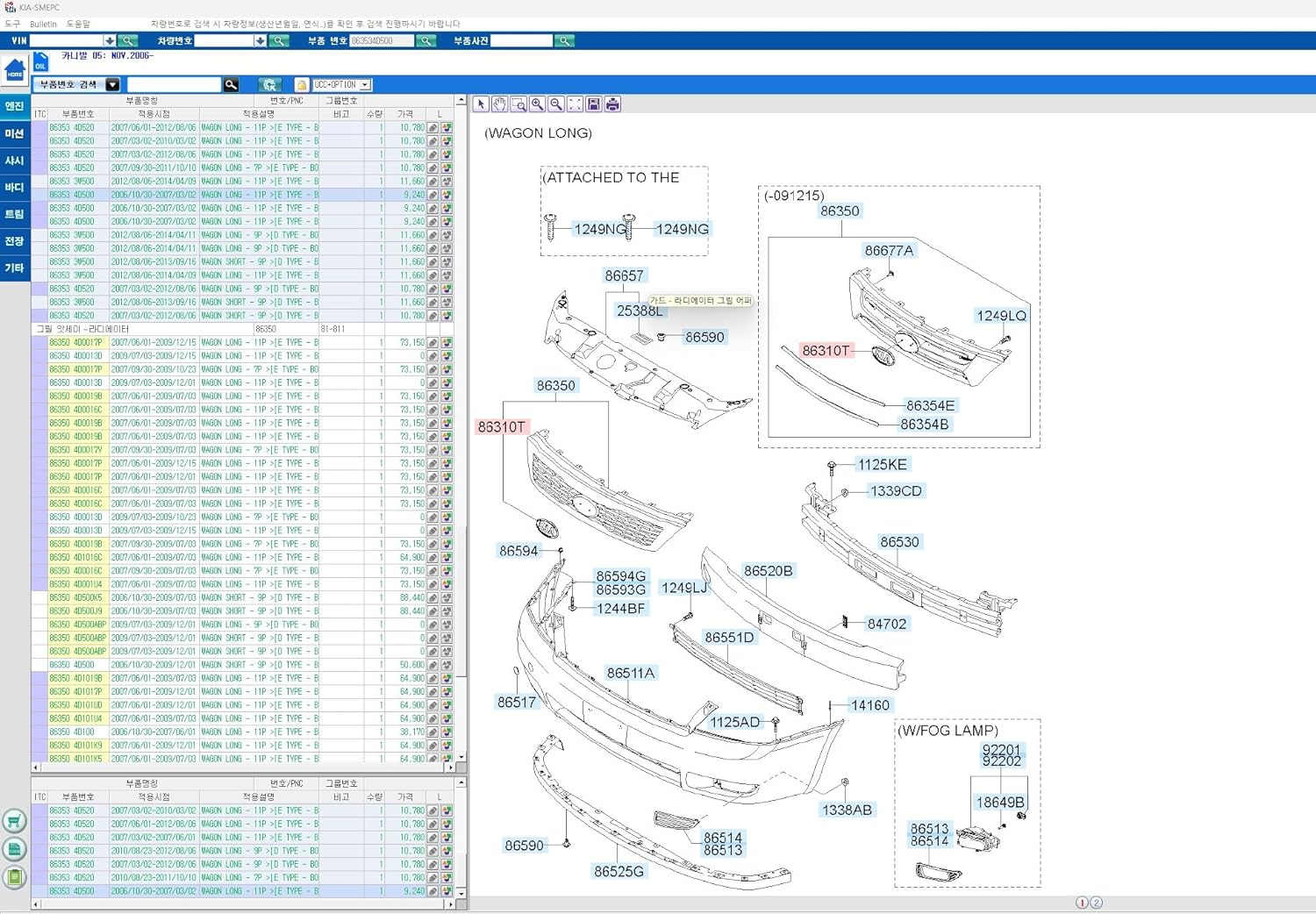
Task: Switch to the 바디 category tab
Action: [x=15, y=187]
